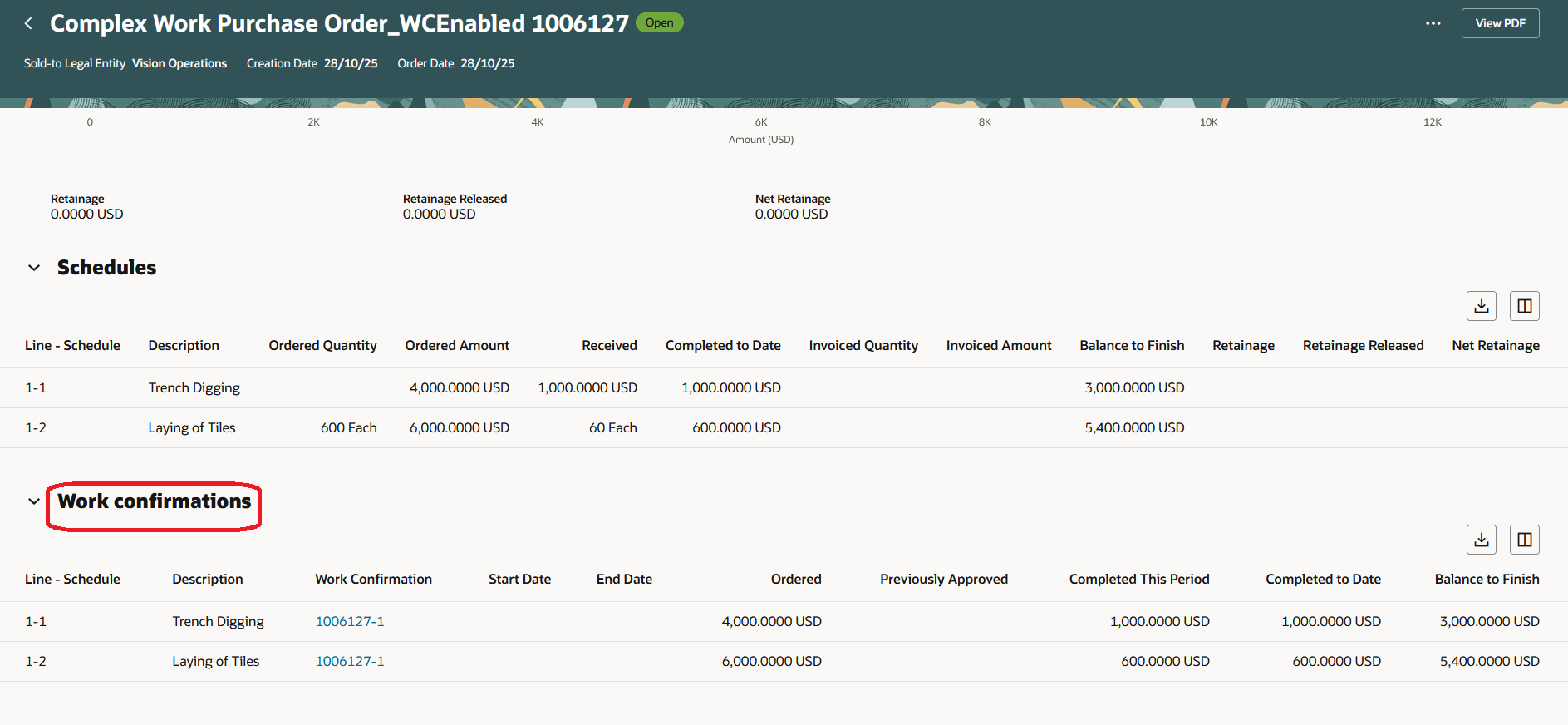
Task: Click the 6,000.0000 USD ordered amount in Work confirmations
Action: tap(772, 661)
